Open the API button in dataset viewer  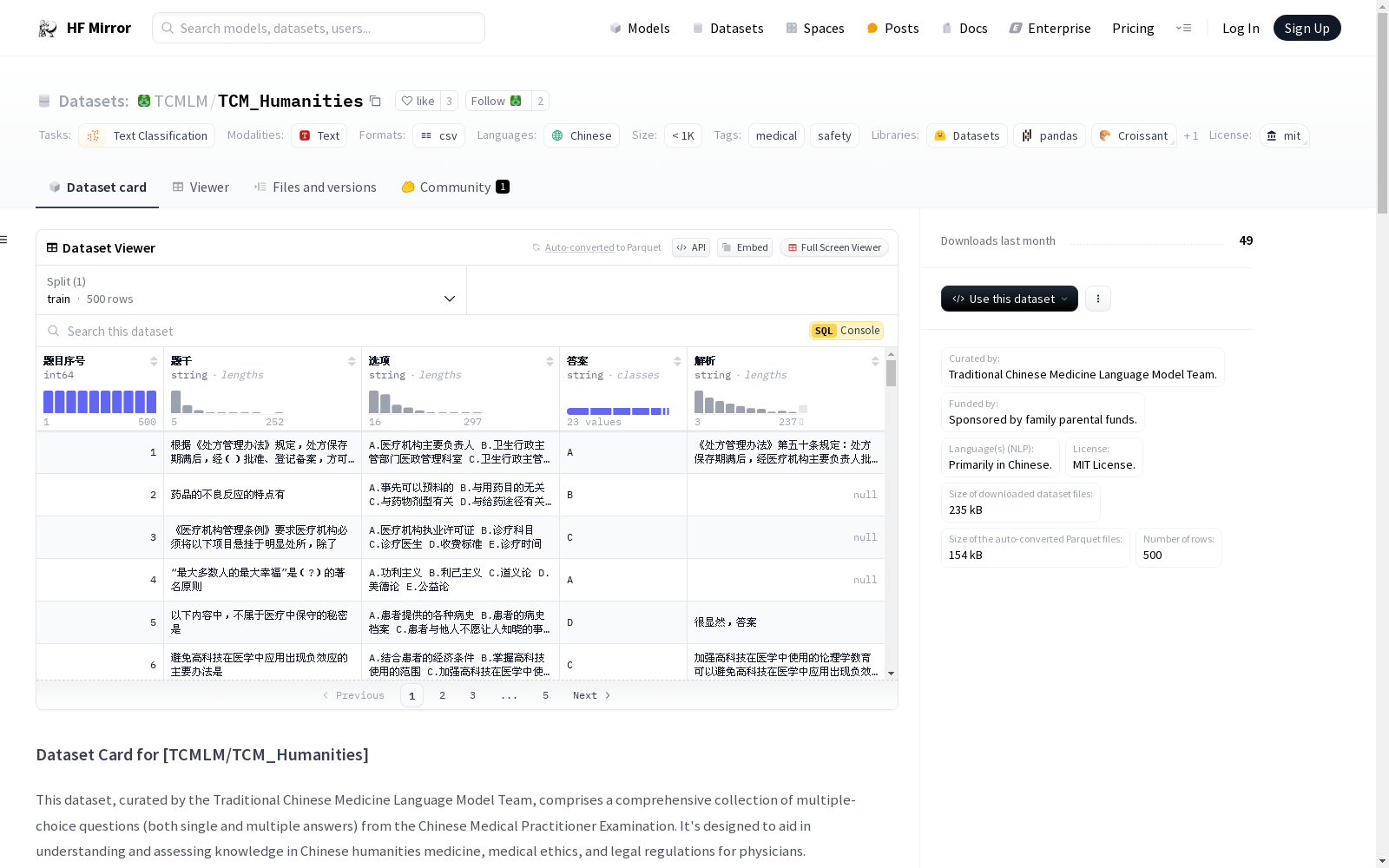[691, 247]
